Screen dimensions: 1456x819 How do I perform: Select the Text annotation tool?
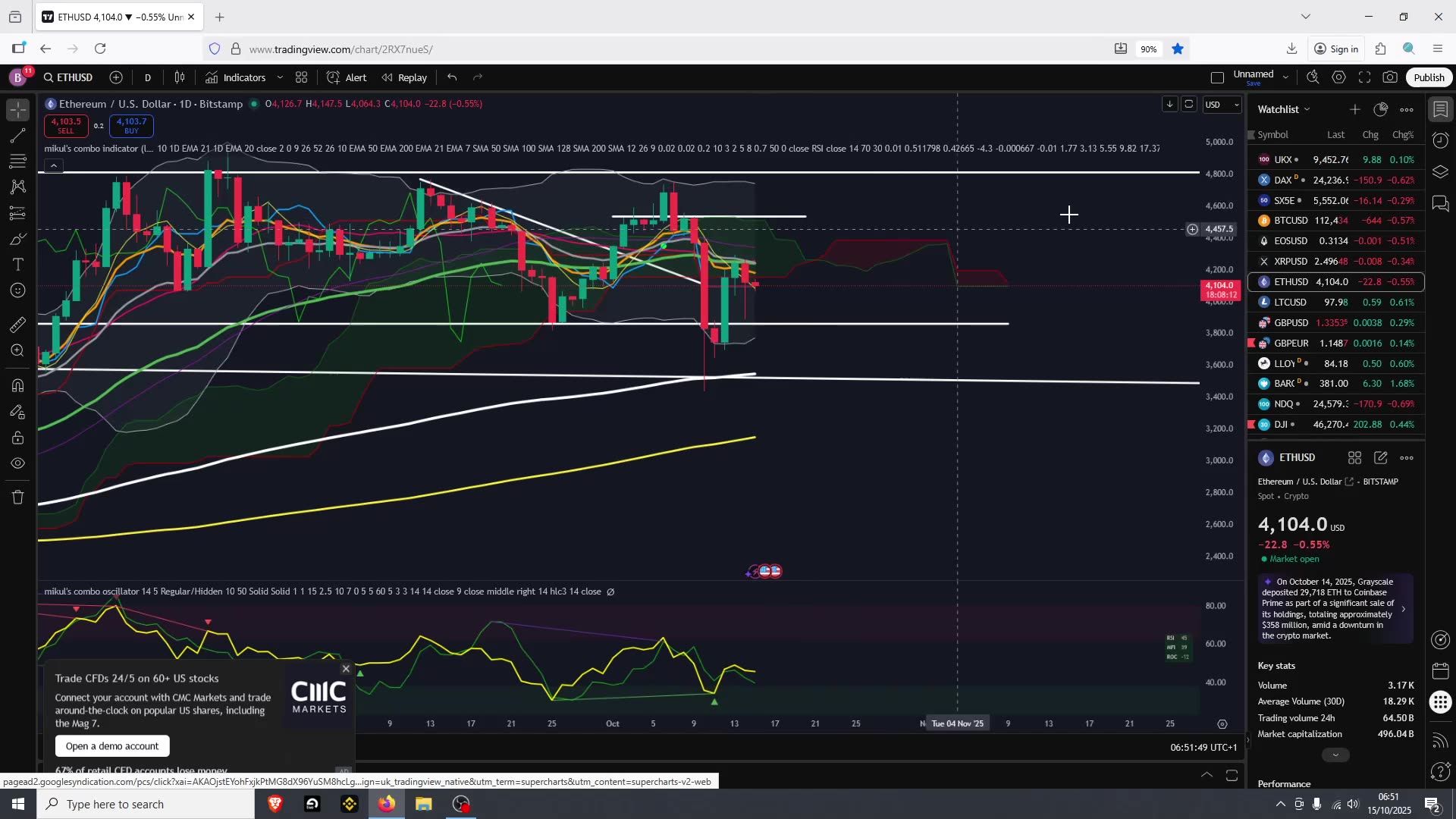pyautogui.click(x=17, y=264)
